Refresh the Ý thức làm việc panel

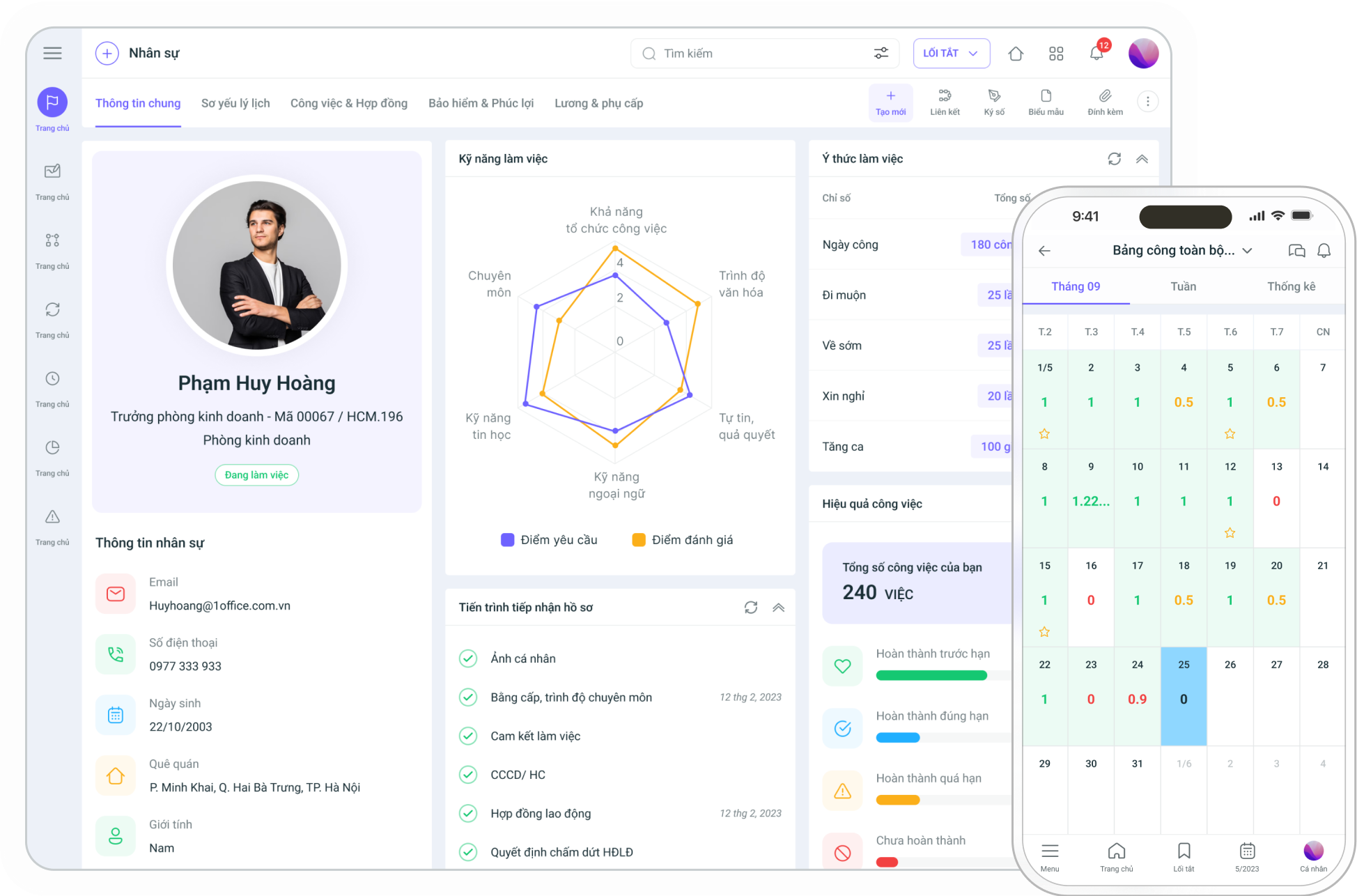1115,159
